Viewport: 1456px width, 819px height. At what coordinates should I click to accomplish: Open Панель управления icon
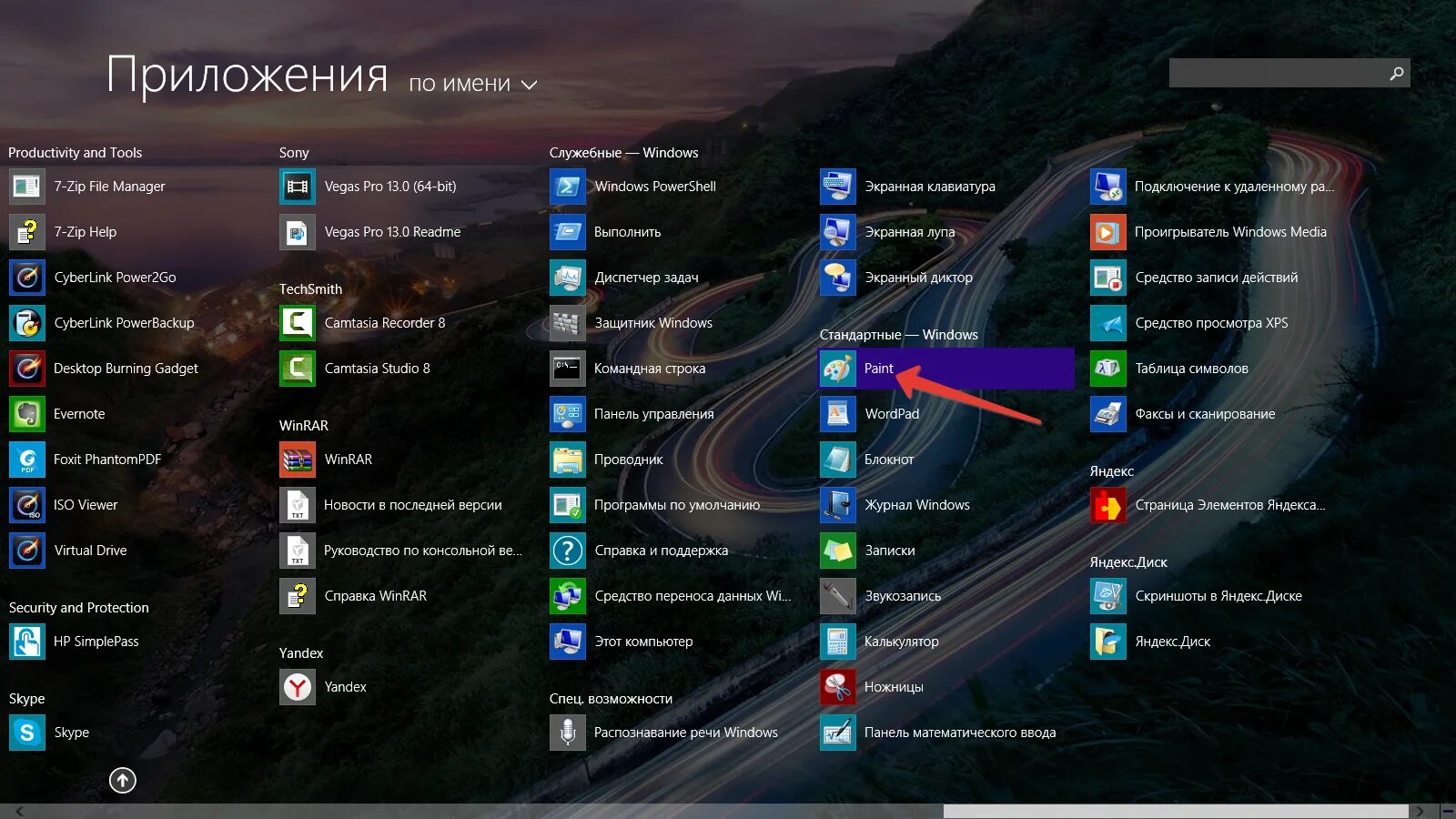[568, 414]
